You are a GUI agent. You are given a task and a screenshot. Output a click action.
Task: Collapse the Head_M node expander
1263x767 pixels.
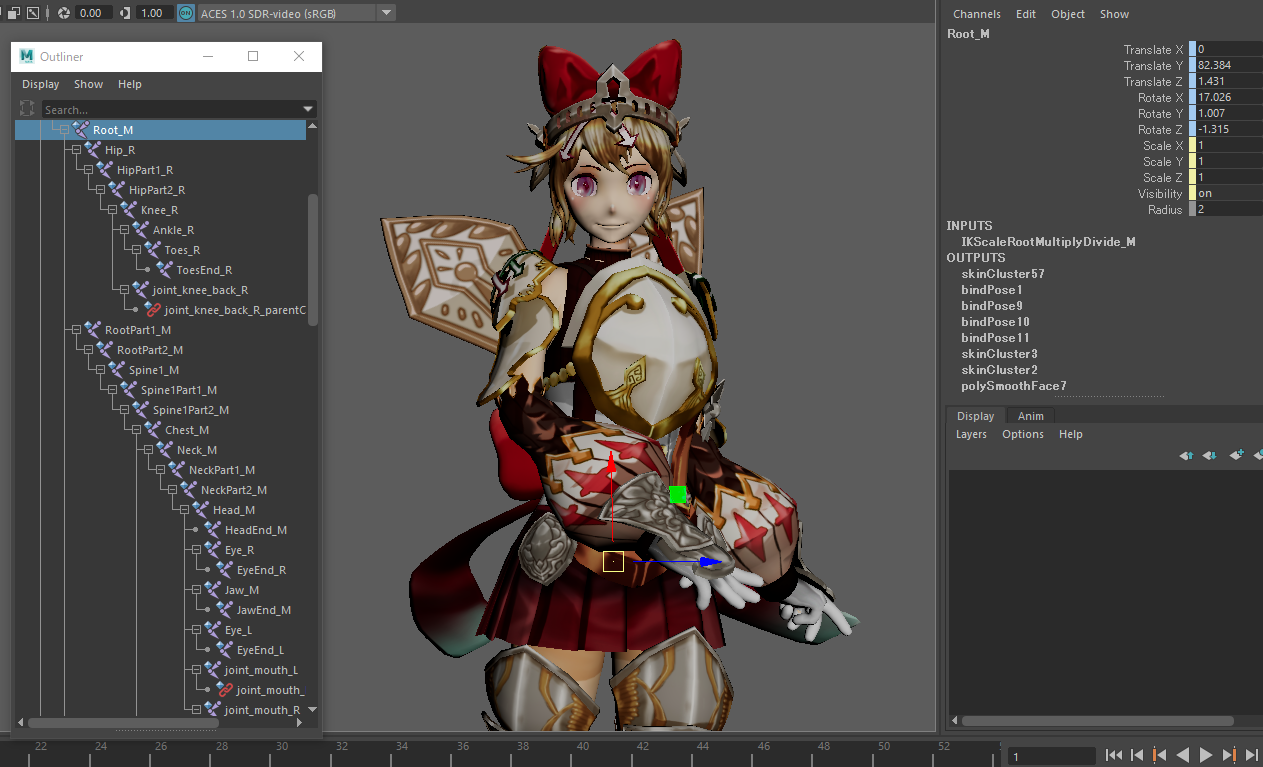(x=184, y=510)
